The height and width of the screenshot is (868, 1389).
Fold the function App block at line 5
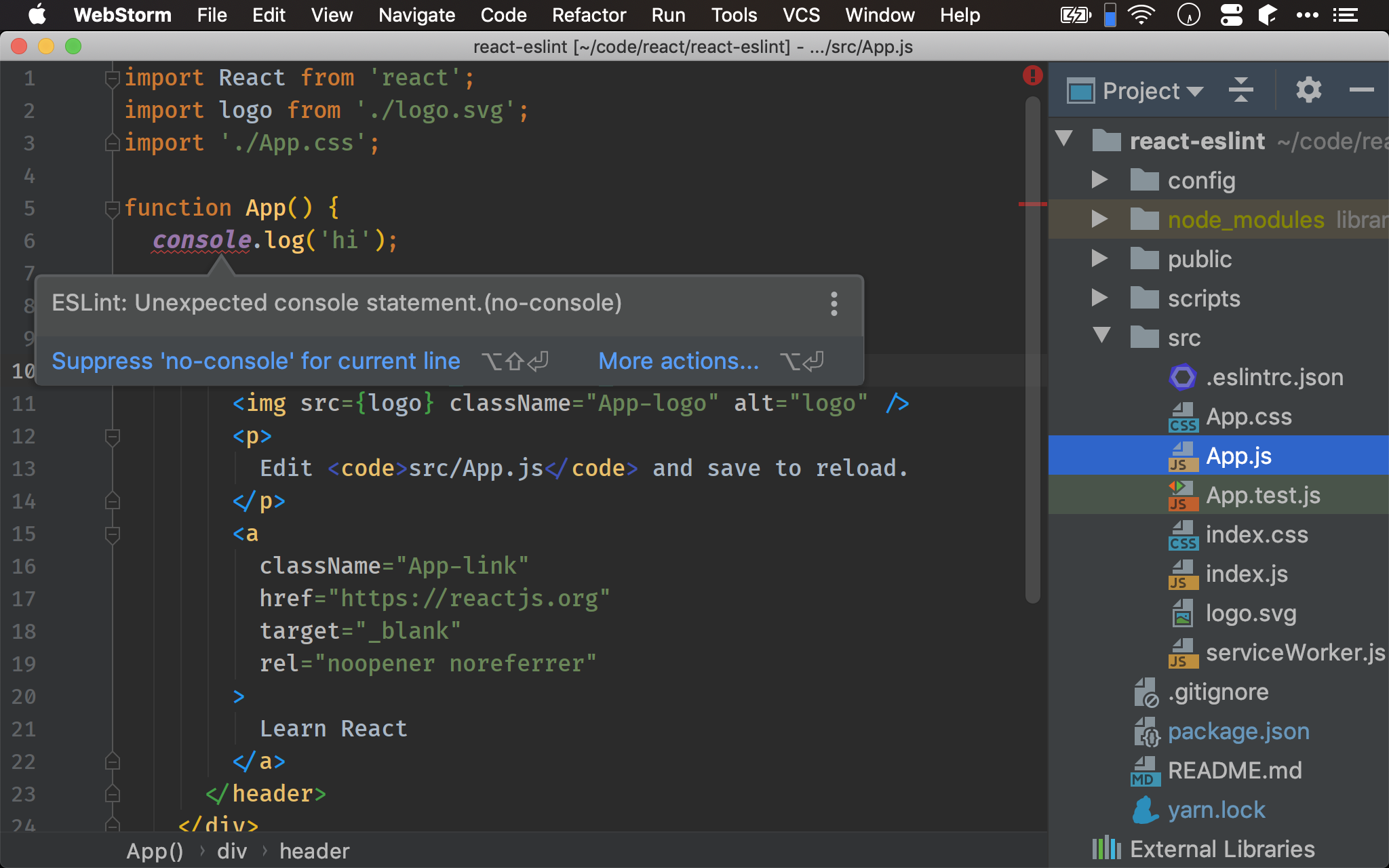(x=113, y=209)
